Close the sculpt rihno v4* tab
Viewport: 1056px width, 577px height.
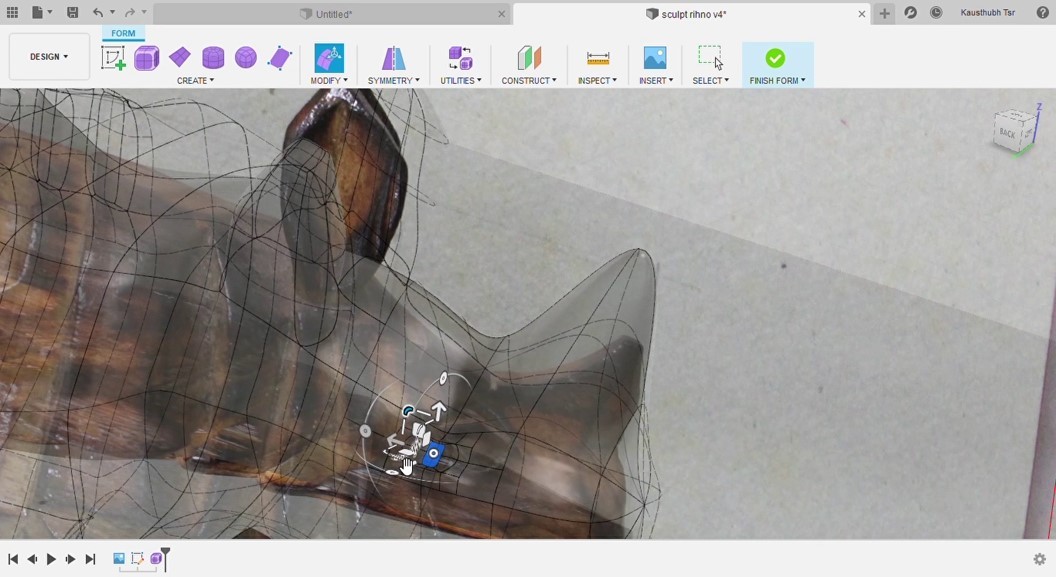tap(861, 14)
